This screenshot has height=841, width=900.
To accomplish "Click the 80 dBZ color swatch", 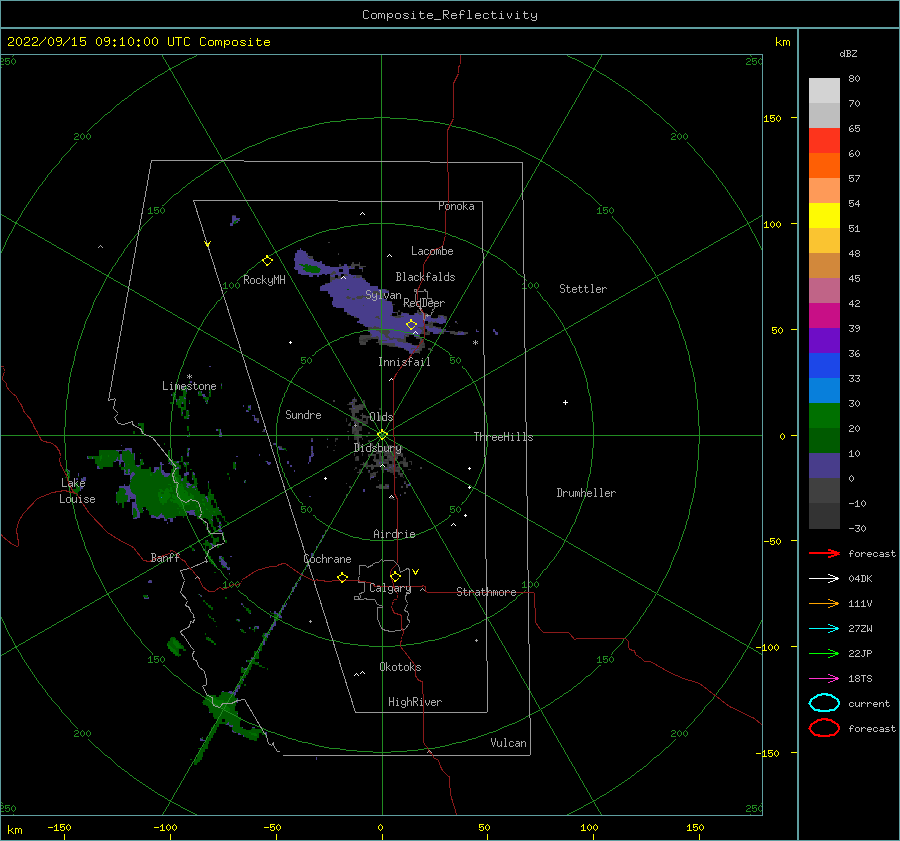I will (x=824, y=90).
